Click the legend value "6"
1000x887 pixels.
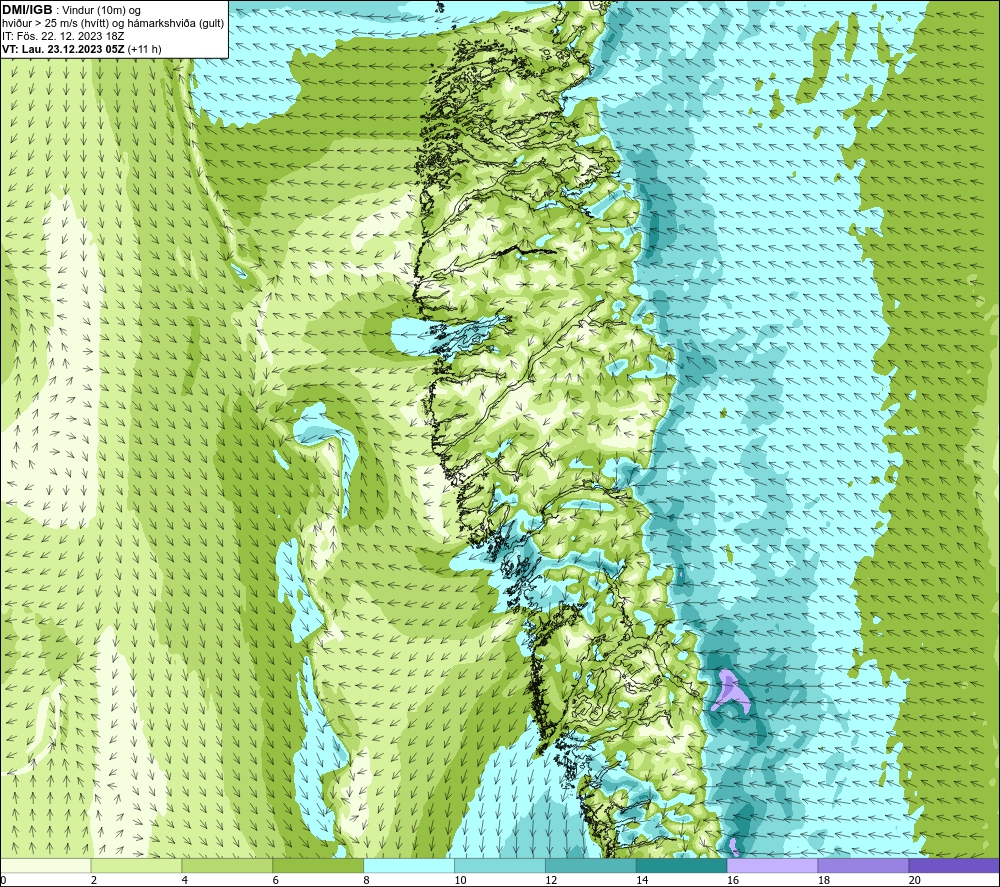tap(276, 880)
